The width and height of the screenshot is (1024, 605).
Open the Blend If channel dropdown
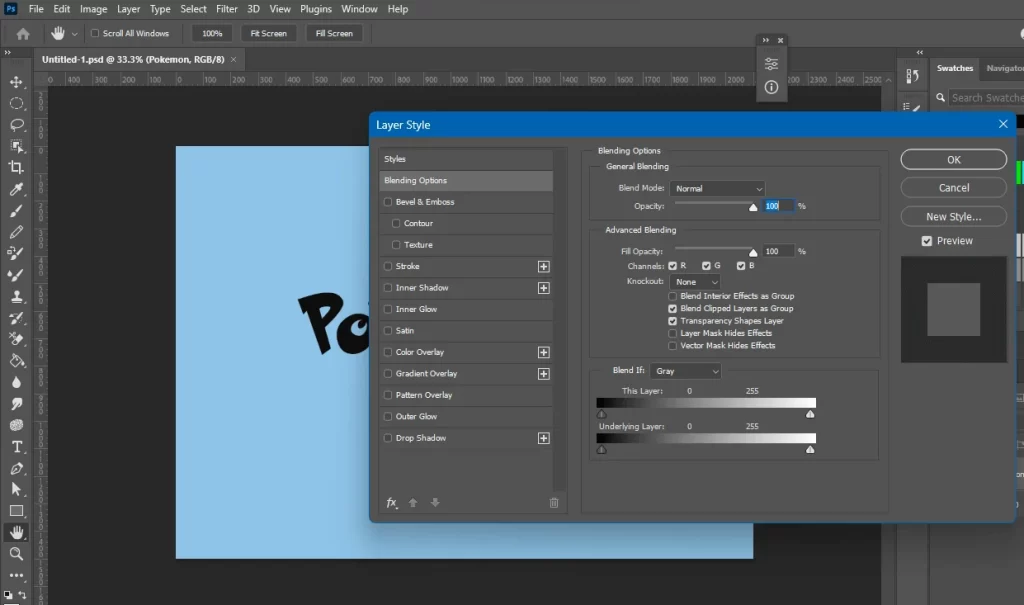point(686,370)
